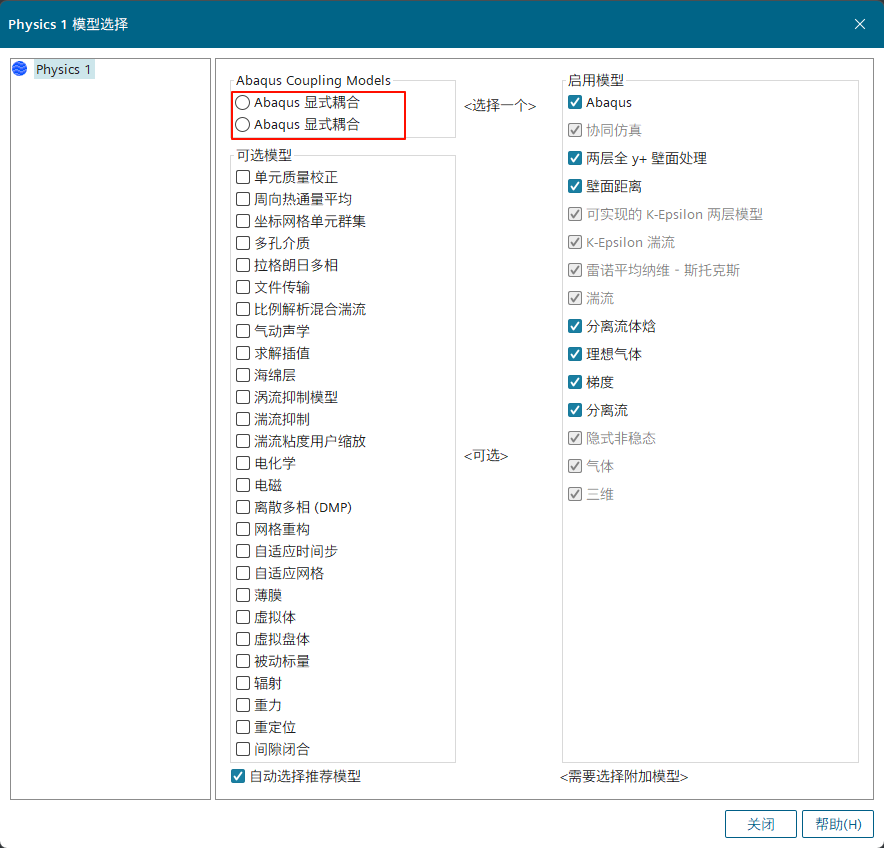Turn on the 电磁 model checkbox

[x=243, y=485]
